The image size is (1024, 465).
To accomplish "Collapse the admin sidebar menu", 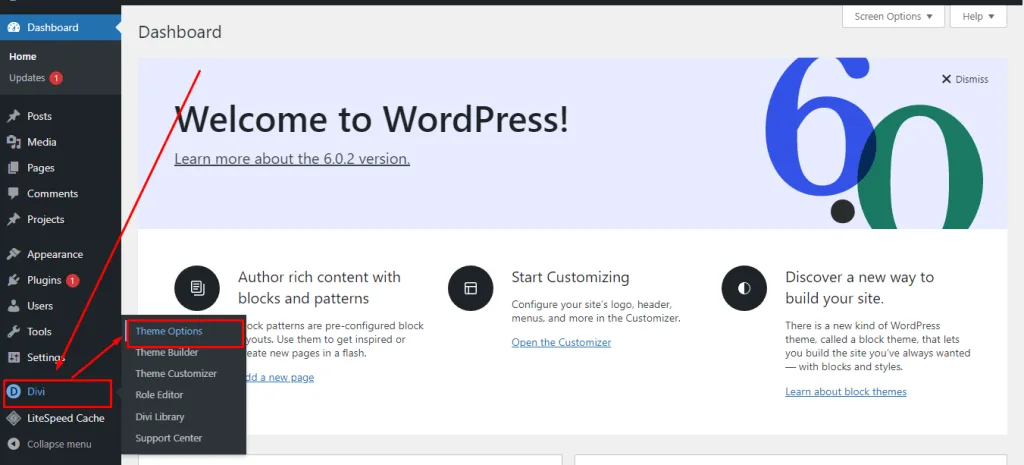I will (x=58, y=444).
